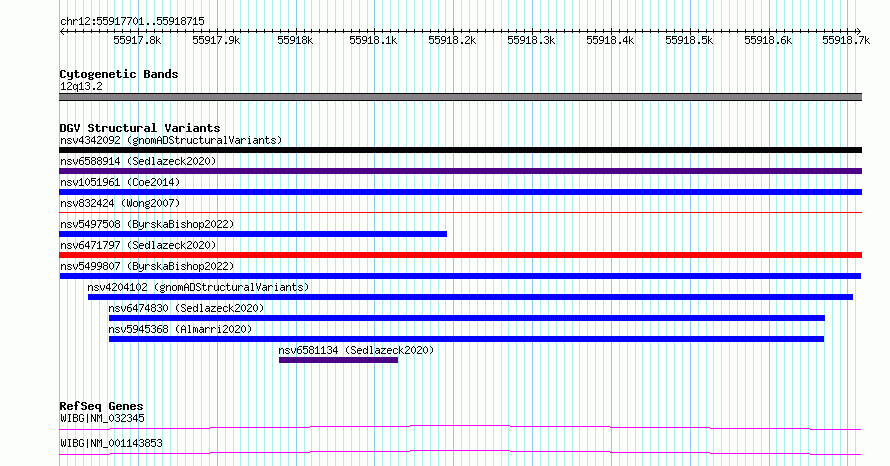890x466 pixels.
Task: Open the nsv6581134 Sedlazeck2020 label
Action: (356, 350)
